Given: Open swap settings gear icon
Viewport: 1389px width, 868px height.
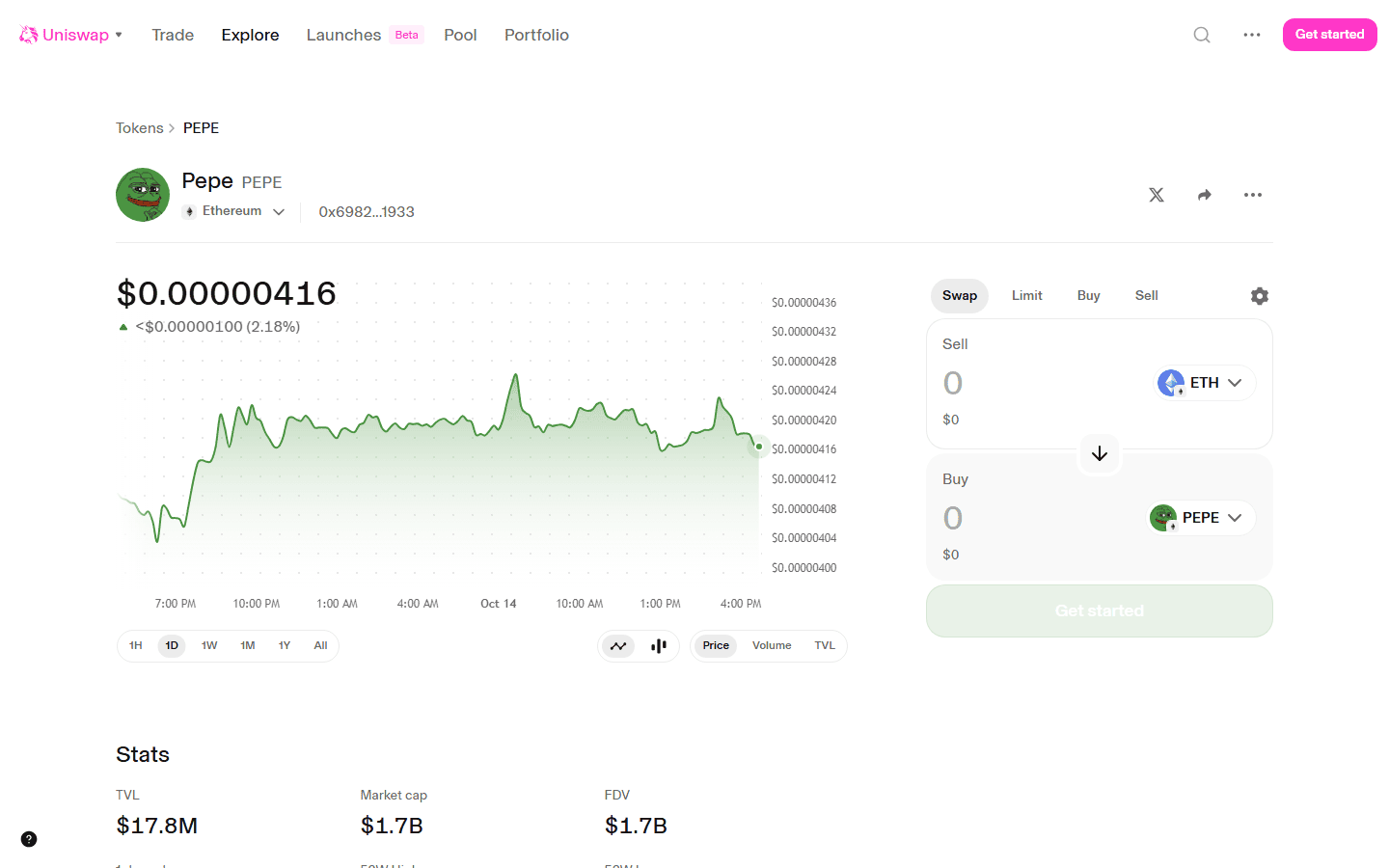Looking at the screenshot, I should coord(1260,296).
